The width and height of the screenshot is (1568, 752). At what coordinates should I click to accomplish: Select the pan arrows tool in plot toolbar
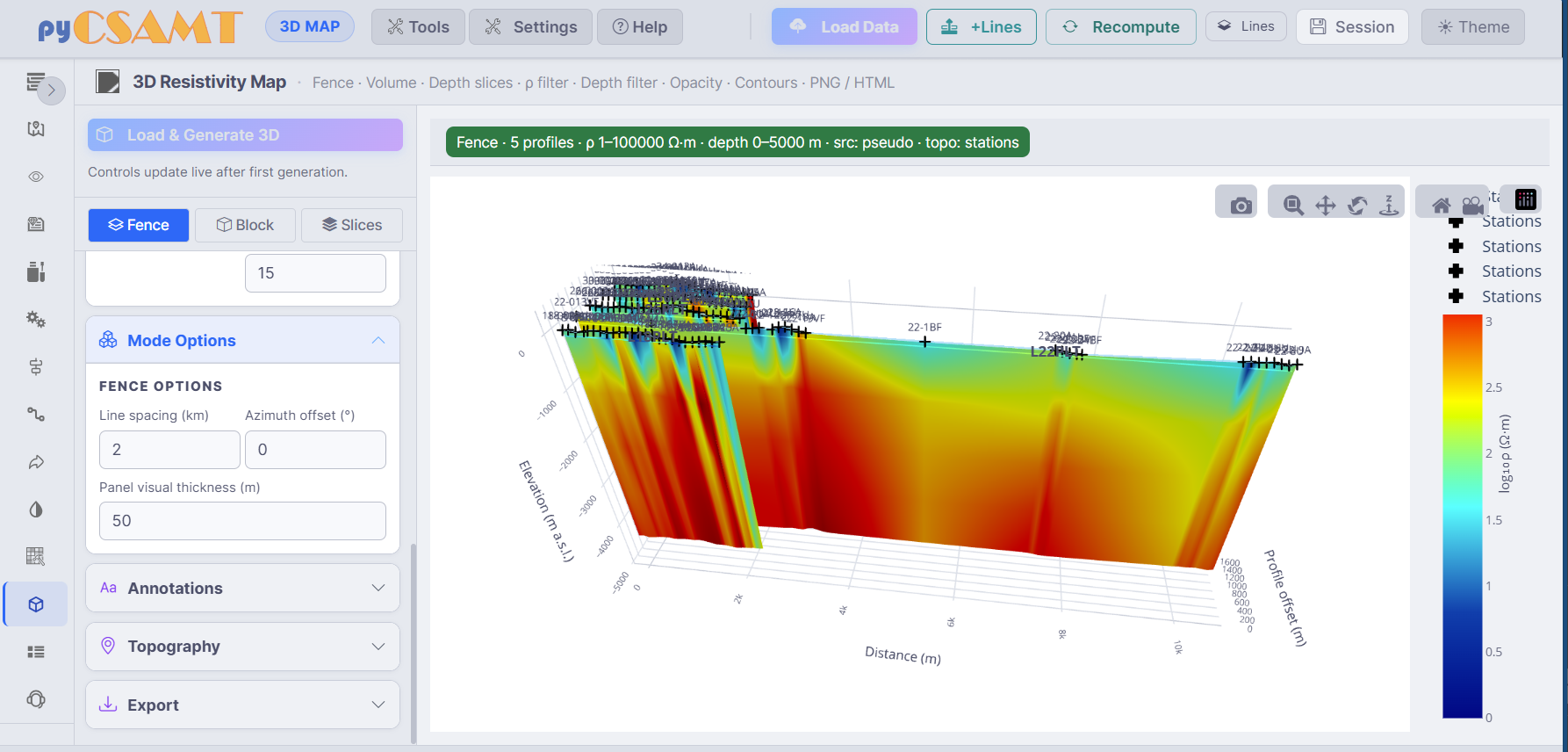tap(1325, 206)
